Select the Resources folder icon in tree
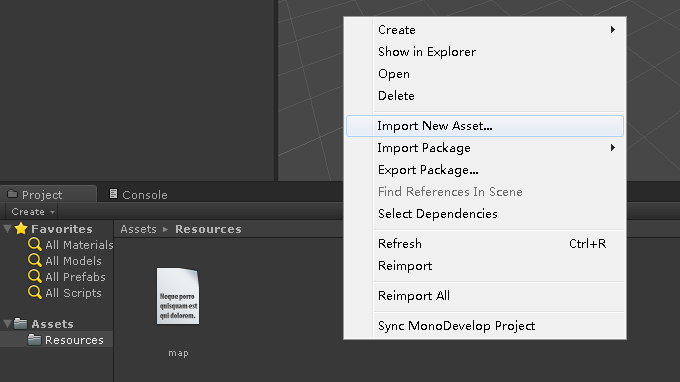The image size is (680, 382). pyautogui.click(x=34, y=340)
